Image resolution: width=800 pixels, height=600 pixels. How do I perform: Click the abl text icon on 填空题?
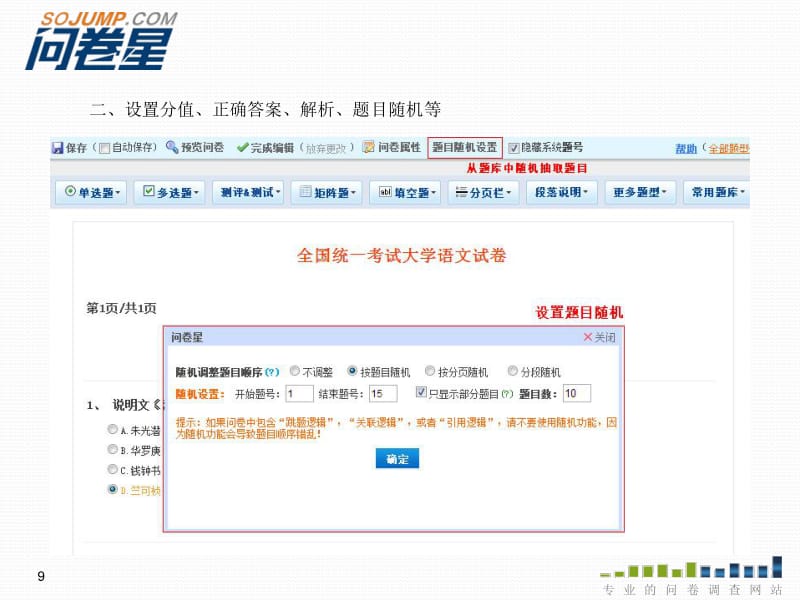click(385, 192)
